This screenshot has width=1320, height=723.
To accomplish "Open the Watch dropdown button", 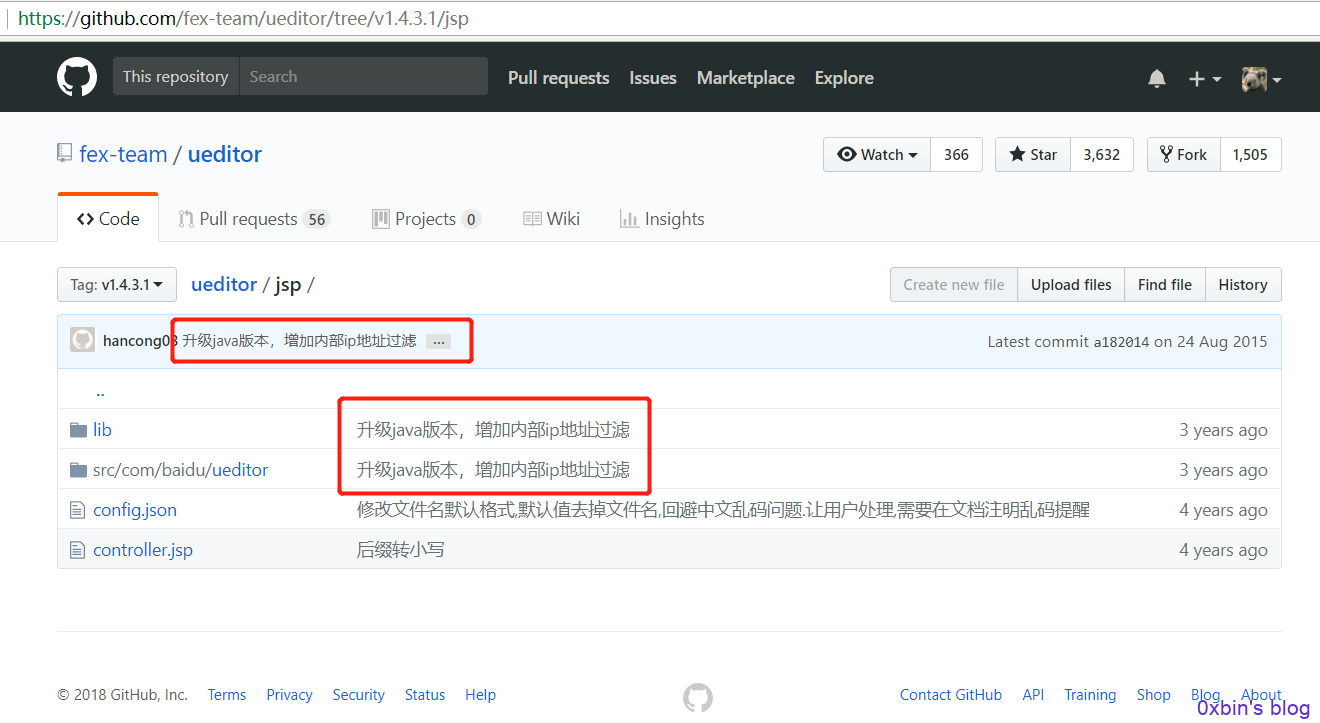I will click(x=877, y=154).
